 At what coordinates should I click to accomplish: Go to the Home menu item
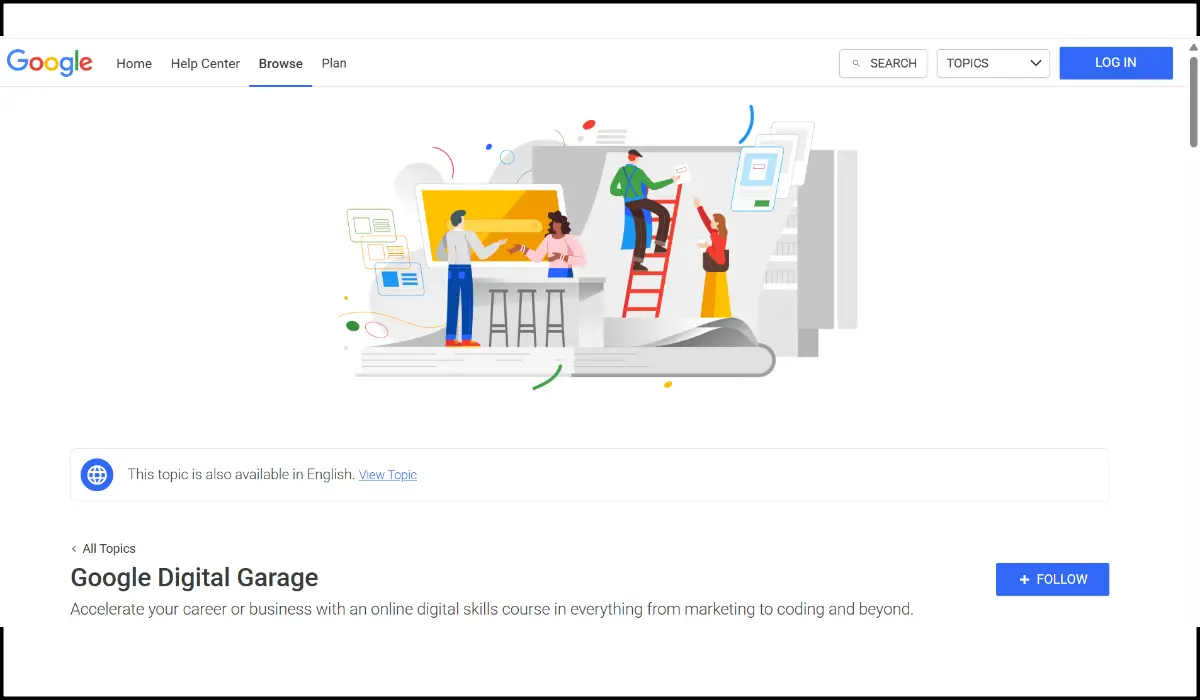point(134,63)
